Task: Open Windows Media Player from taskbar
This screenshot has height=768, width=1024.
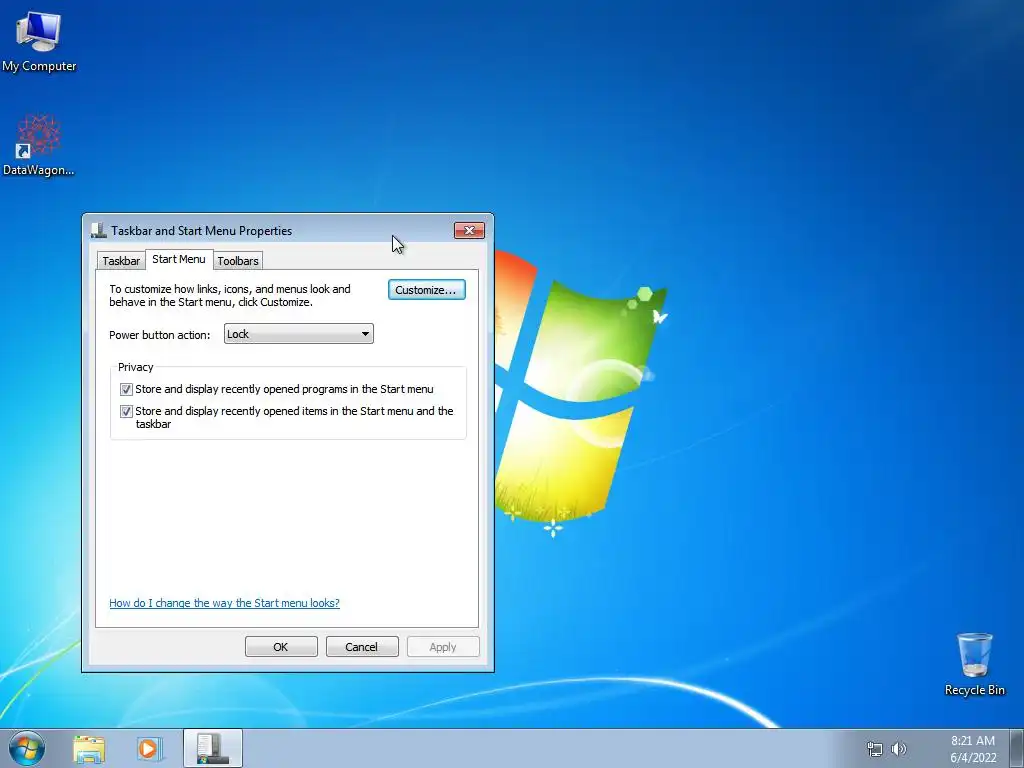Action: click(x=149, y=749)
